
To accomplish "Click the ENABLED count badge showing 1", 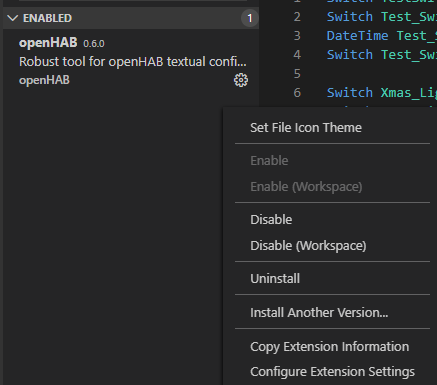I will pos(250,18).
